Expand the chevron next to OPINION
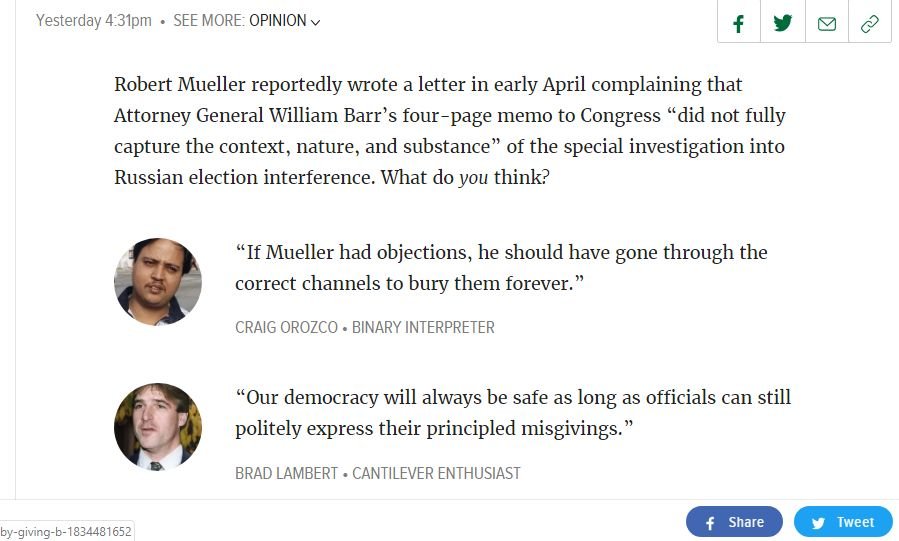899x541 pixels. (316, 22)
